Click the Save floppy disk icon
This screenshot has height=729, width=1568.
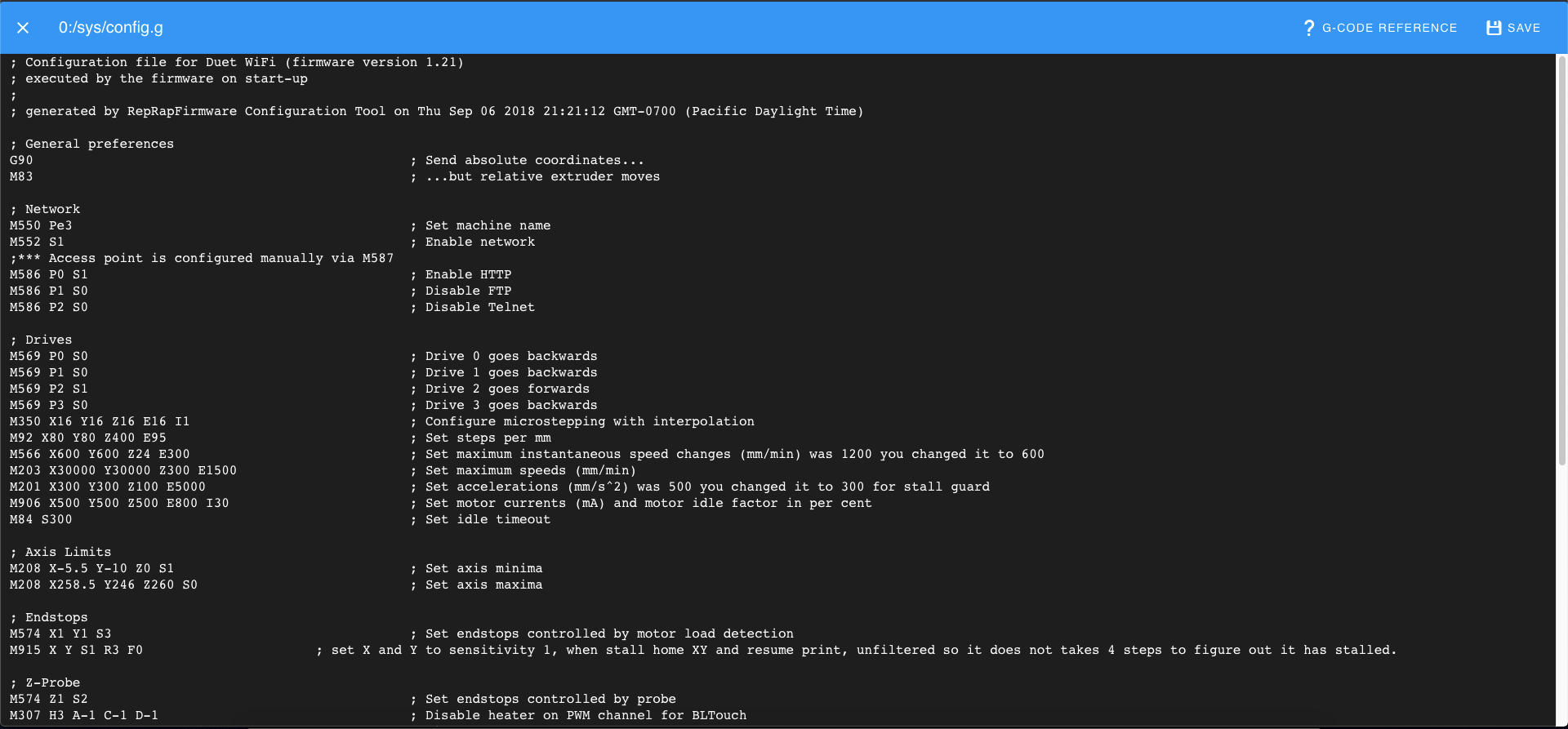pos(1494,28)
